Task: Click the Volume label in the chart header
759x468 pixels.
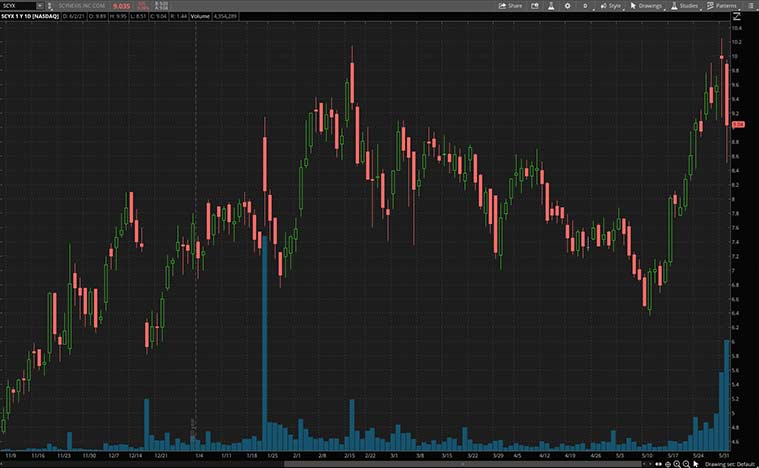Action: pos(200,16)
